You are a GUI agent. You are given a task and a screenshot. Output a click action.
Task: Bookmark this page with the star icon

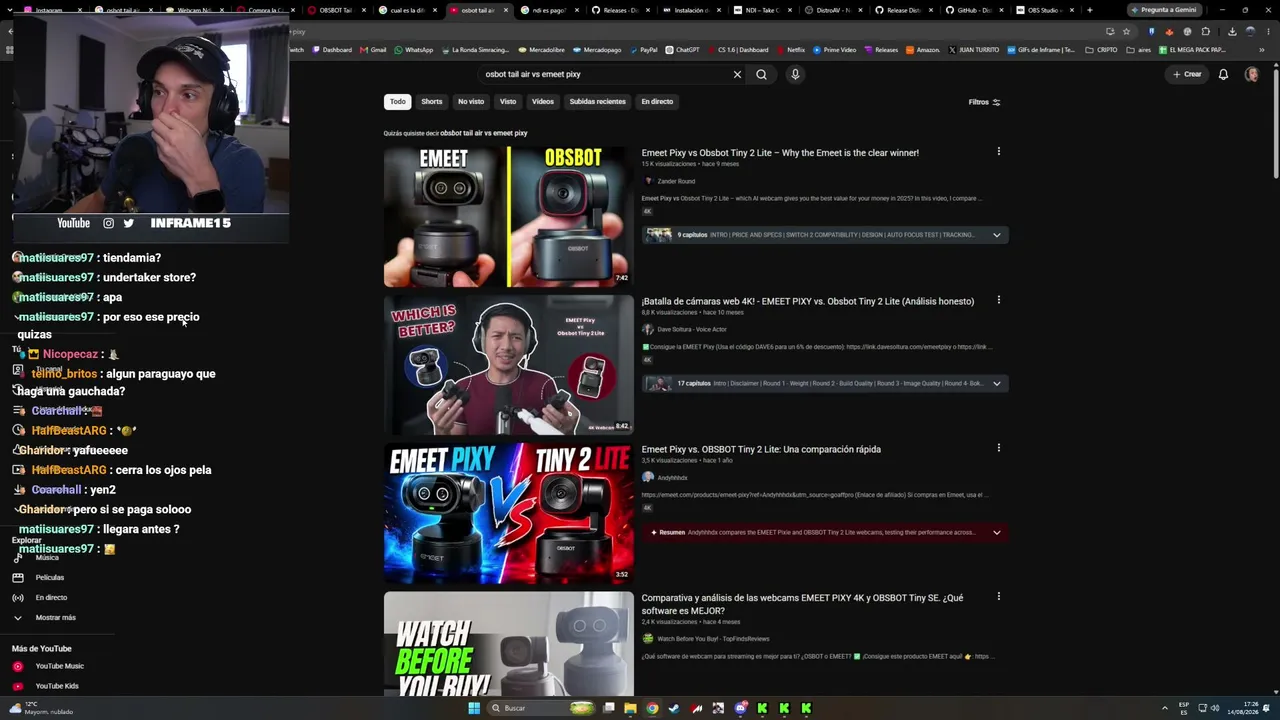tap(1126, 31)
